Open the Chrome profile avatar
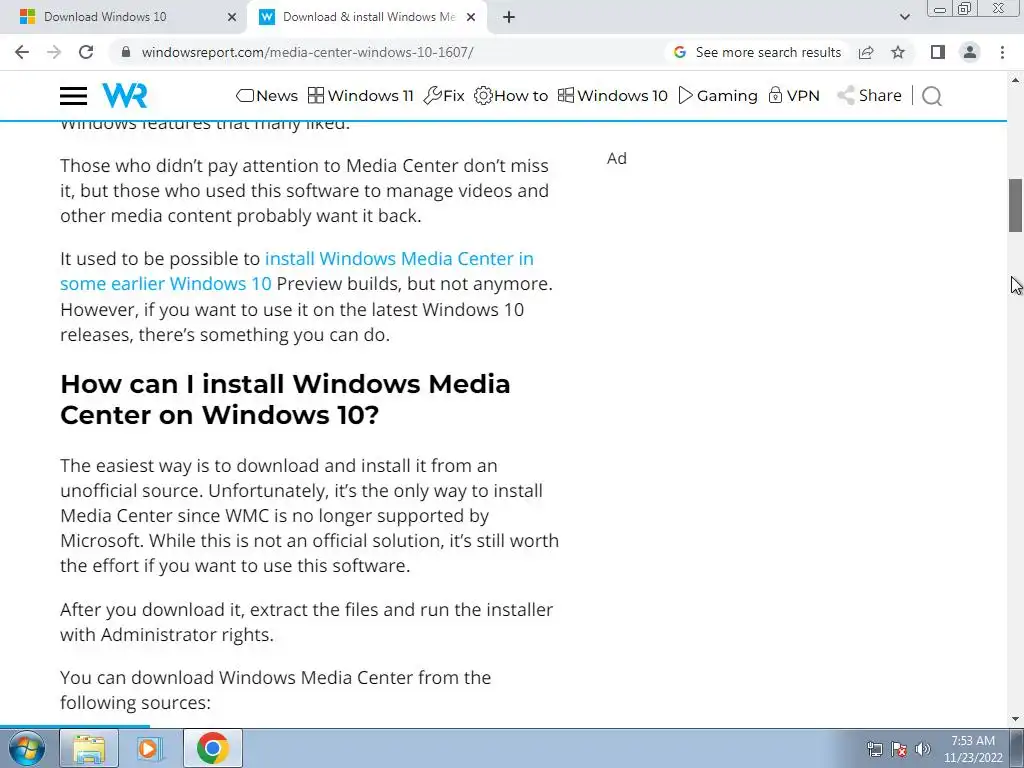Viewport: 1024px width, 768px height. point(970,52)
